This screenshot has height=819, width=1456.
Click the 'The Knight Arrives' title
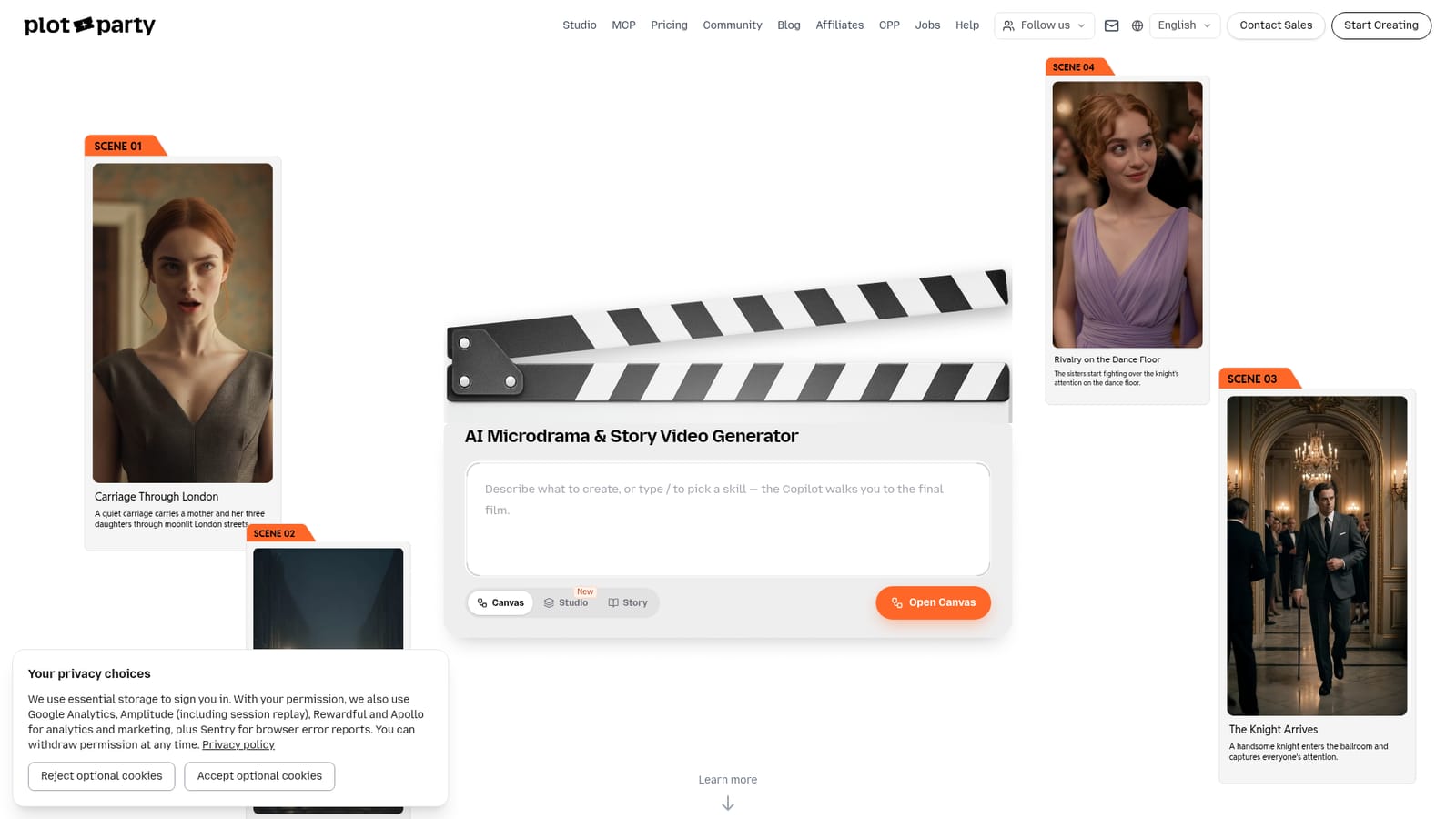[x=1273, y=730]
